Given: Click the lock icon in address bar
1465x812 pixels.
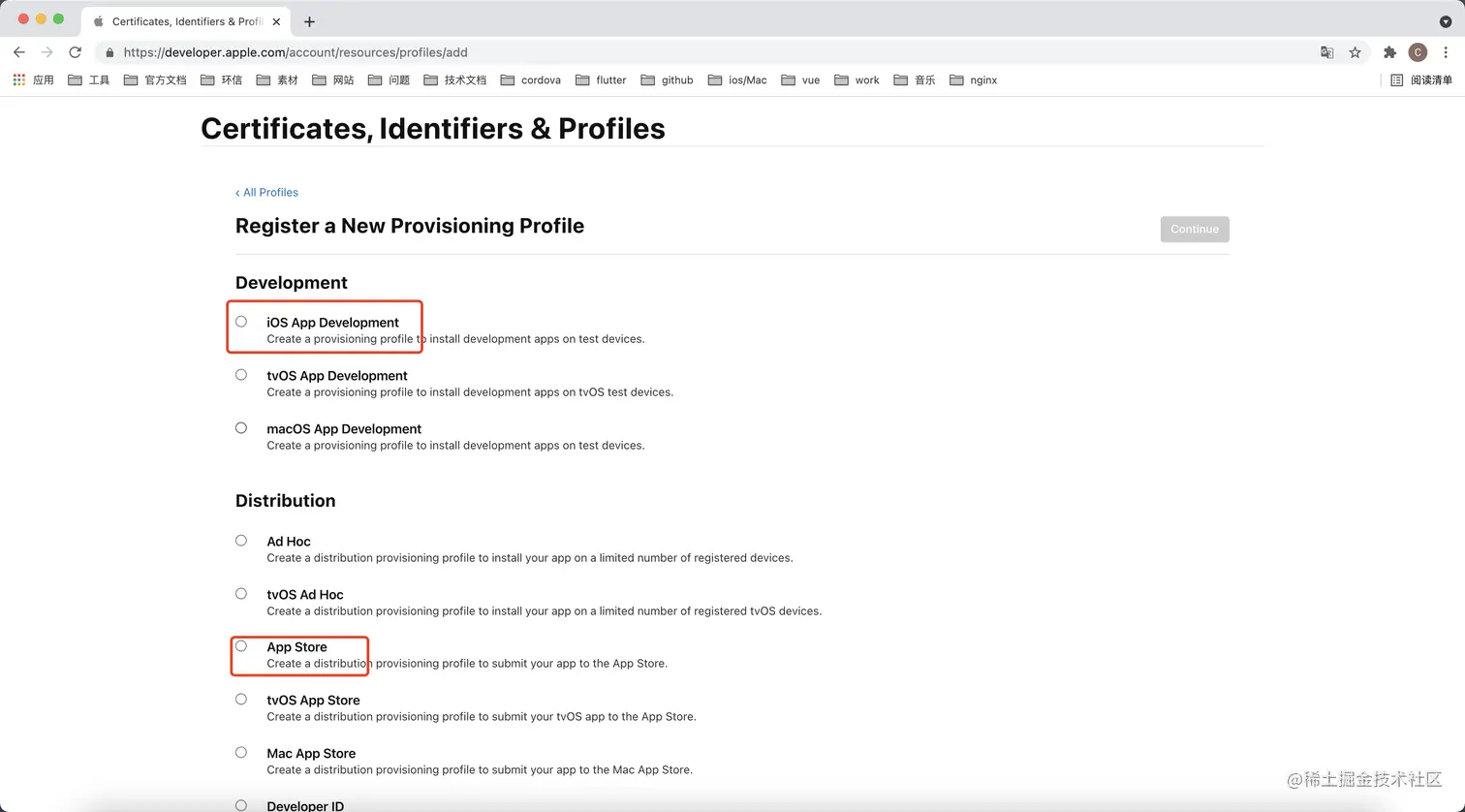Looking at the screenshot, I should coord(109,52).
